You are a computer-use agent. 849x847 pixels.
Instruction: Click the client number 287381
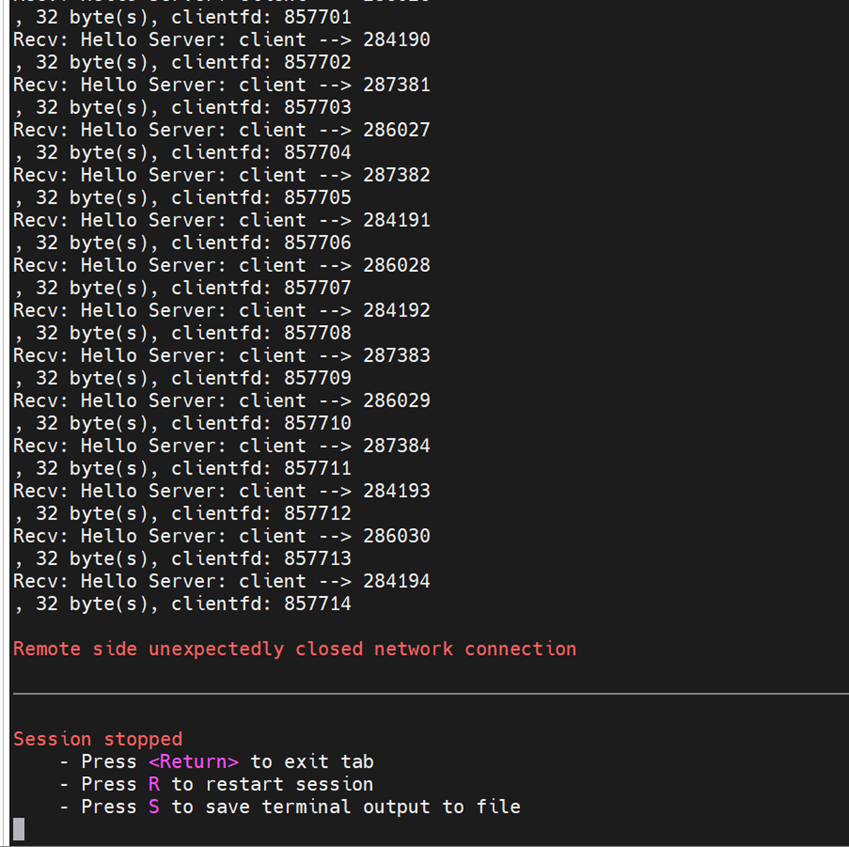(397, 85)
